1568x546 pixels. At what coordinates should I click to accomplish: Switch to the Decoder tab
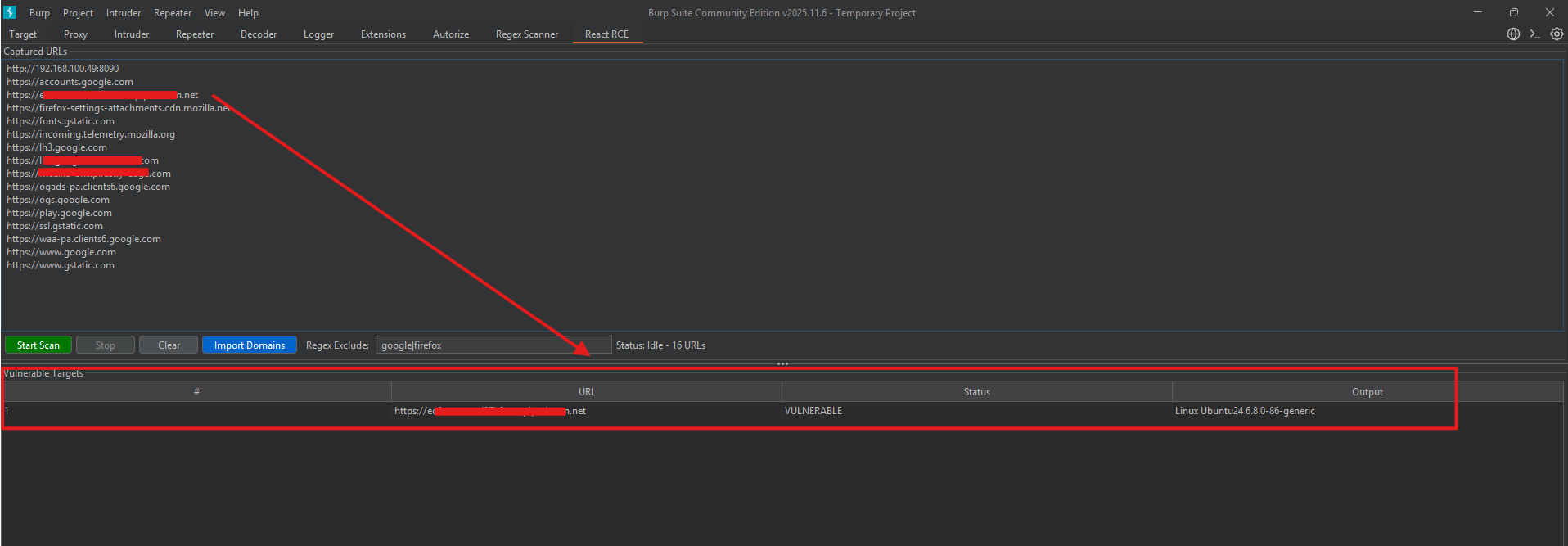click(259, 34)
